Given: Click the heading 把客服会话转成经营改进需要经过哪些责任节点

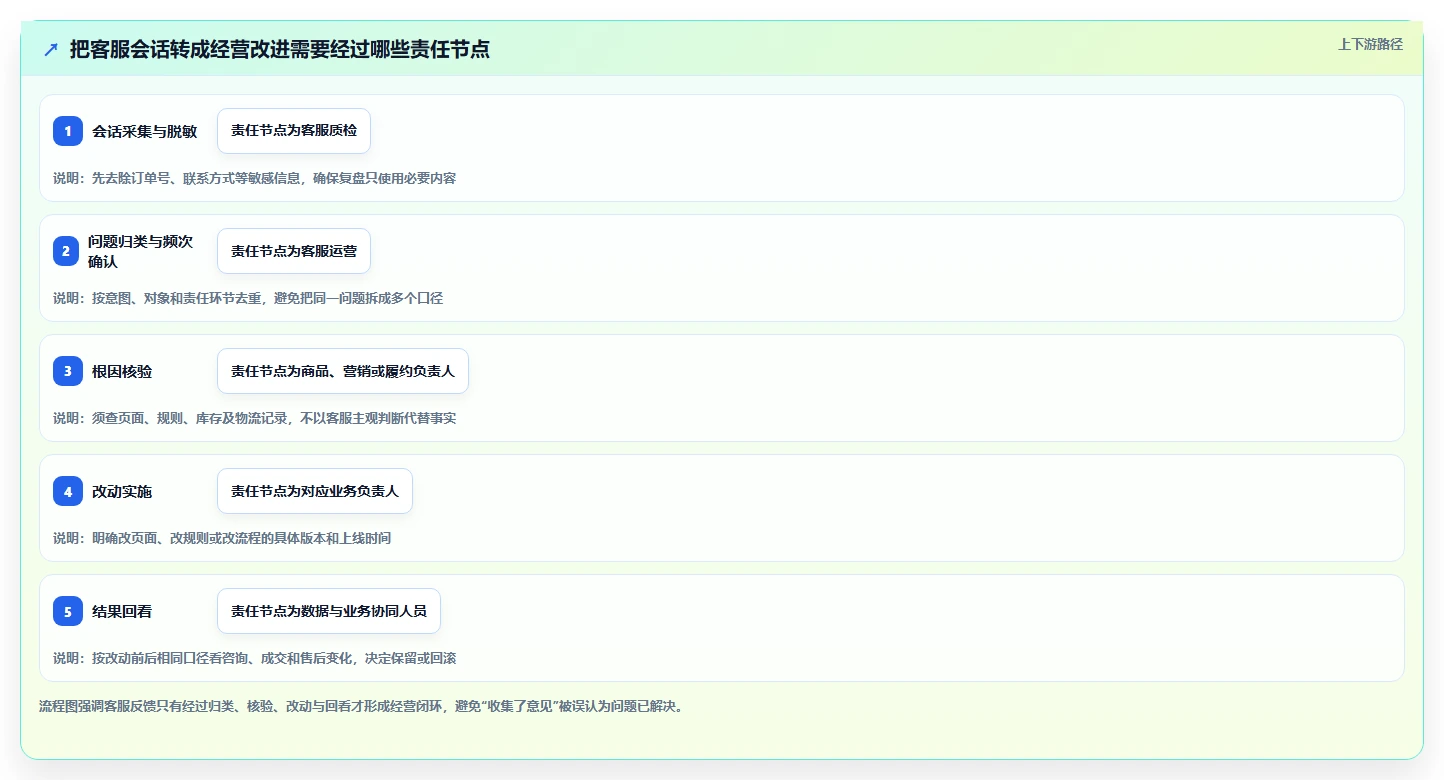Looking at the screenshot, I should tap(280, 49).
